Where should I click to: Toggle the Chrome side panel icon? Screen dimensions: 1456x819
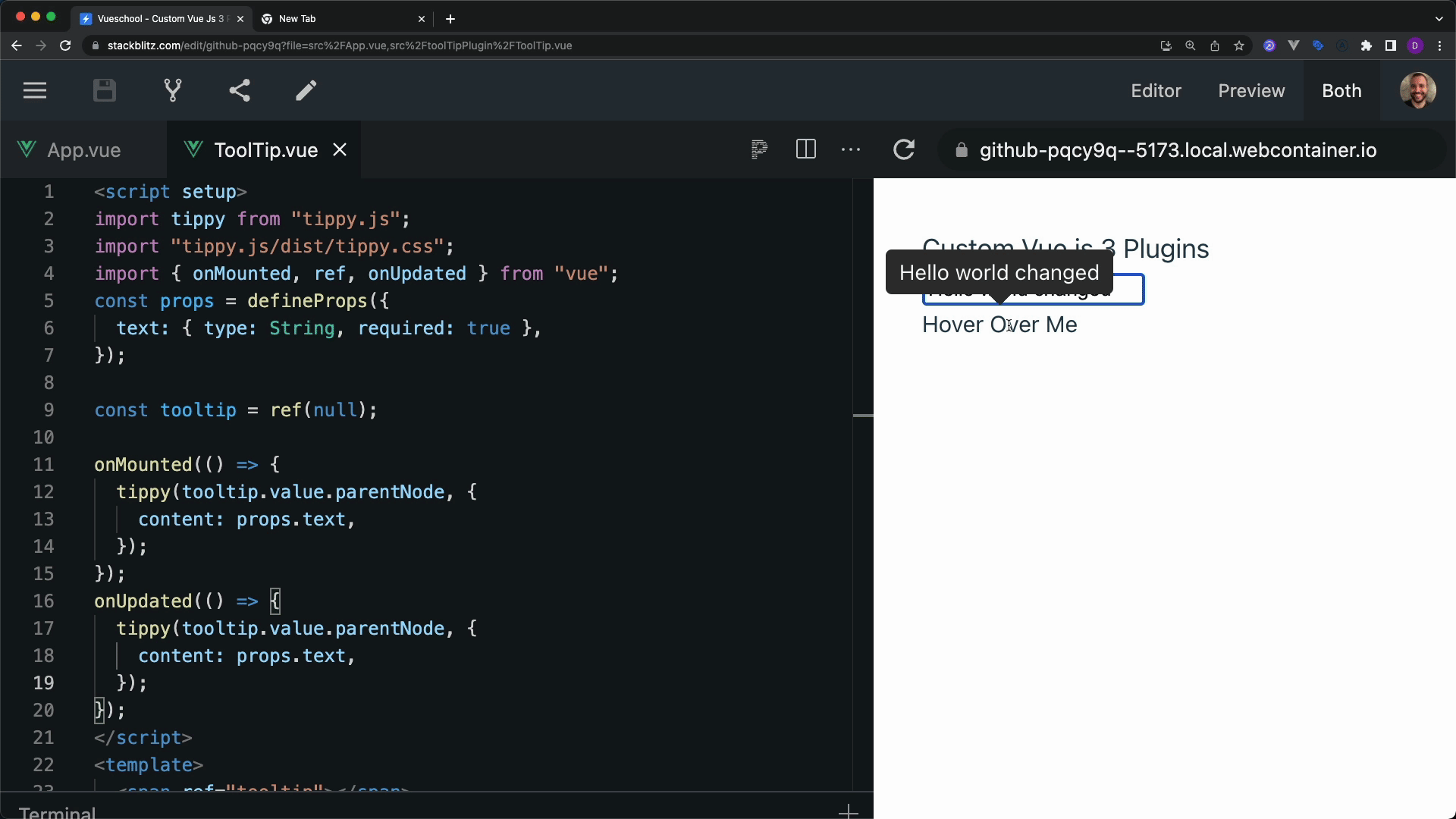[x=1391, y=45]
